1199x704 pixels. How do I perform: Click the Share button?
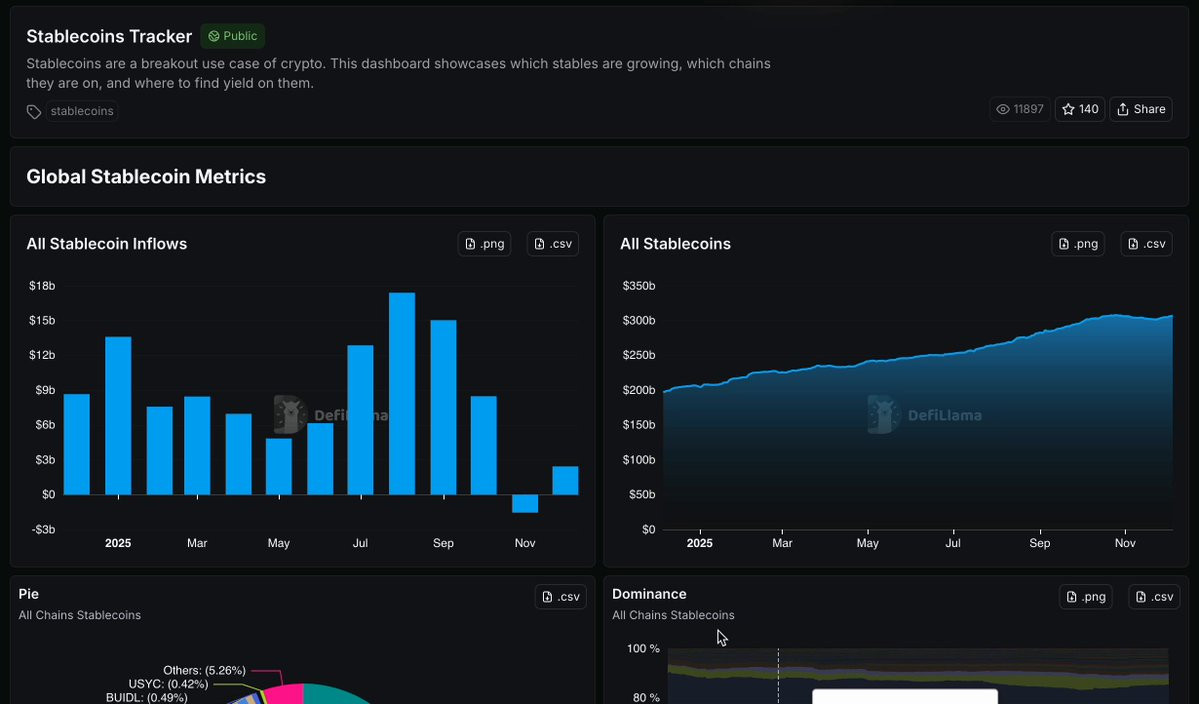click(1141, 109)
